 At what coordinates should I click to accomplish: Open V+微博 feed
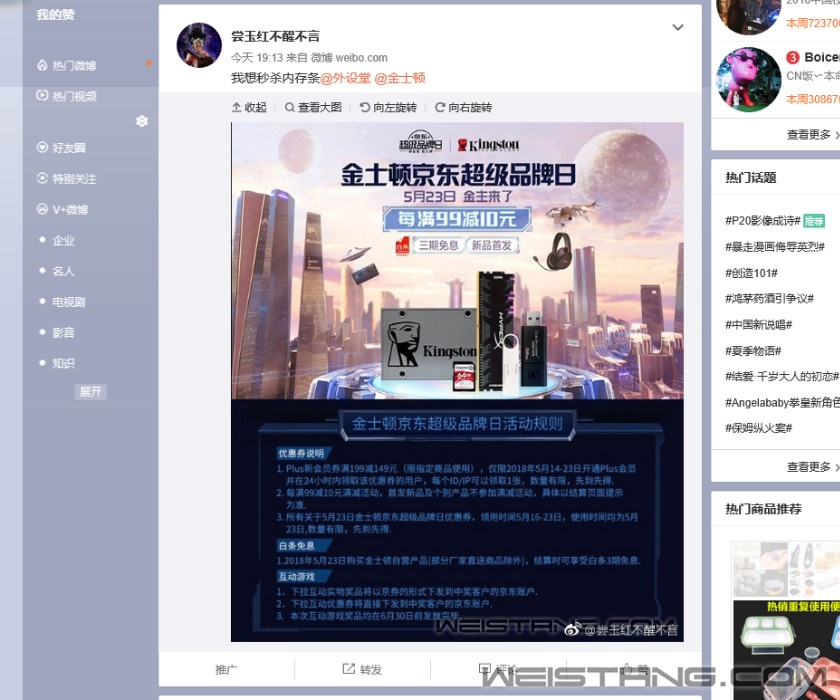pyautogui.click(x=70, y=209)
